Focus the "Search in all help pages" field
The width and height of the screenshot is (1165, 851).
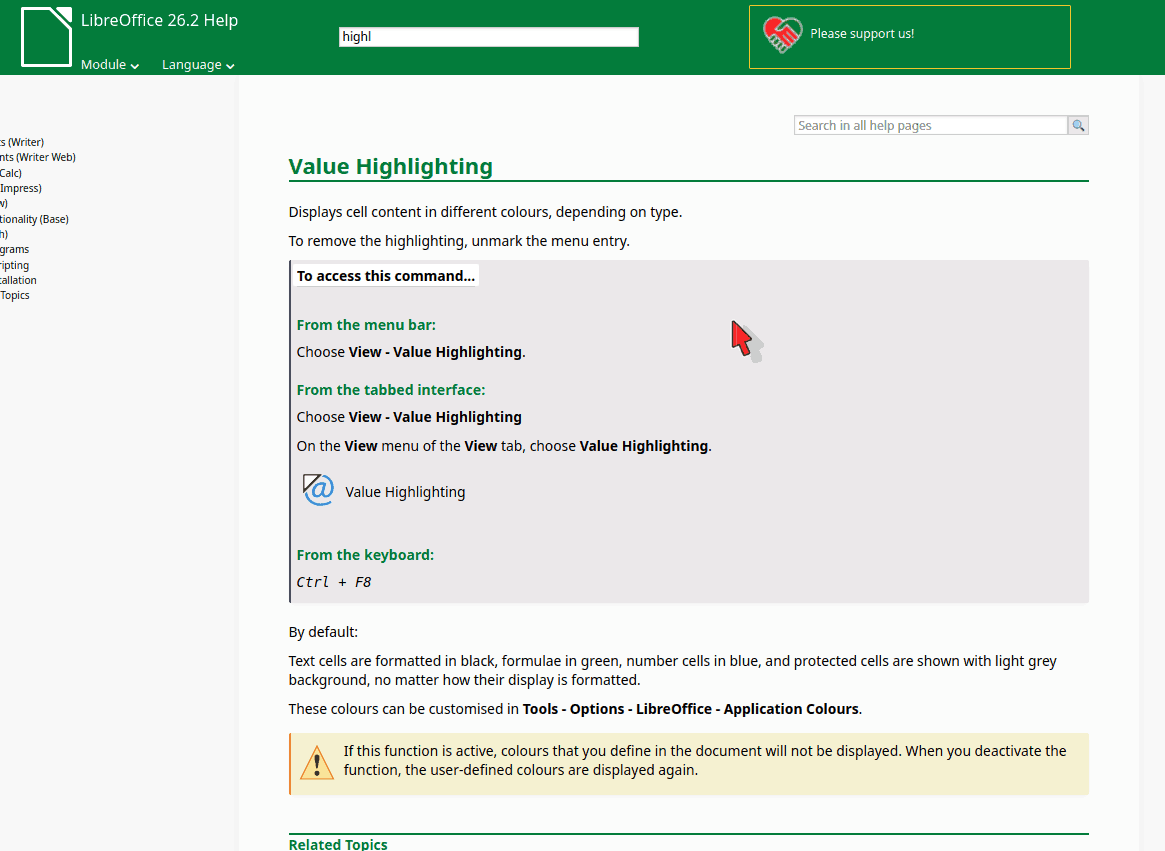click(930, 126)
